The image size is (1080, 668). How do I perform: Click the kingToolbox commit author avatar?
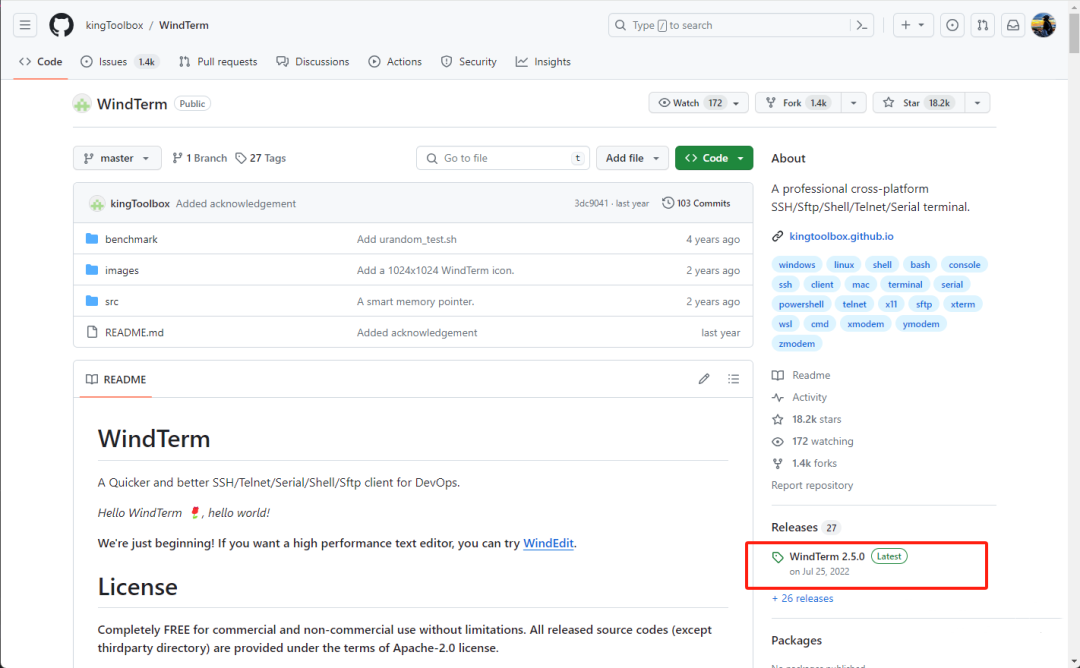coord(96,204)
